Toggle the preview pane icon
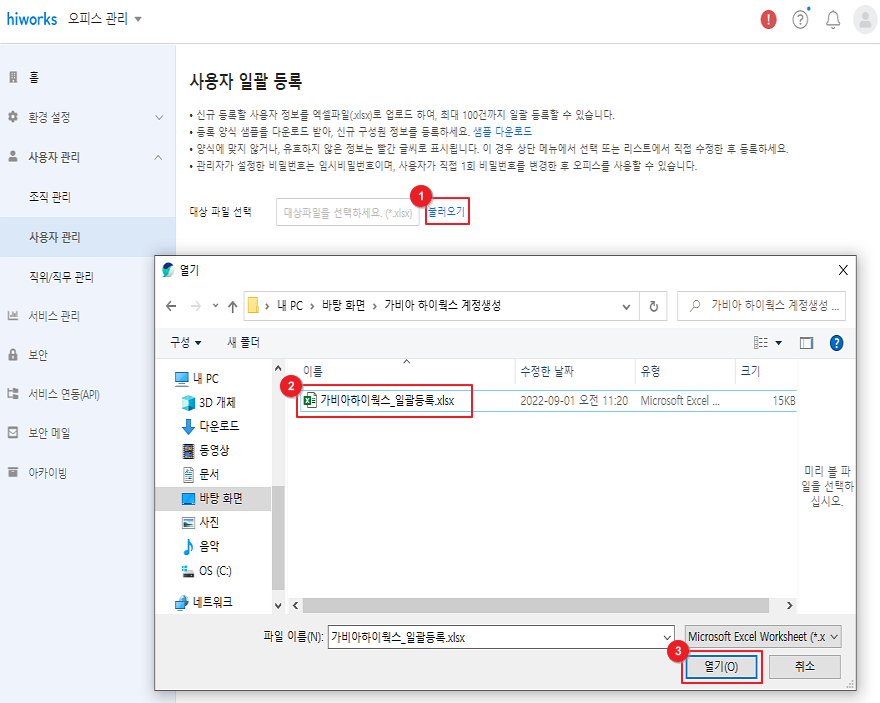The image size is (880, 703). [x=806, y=343]
